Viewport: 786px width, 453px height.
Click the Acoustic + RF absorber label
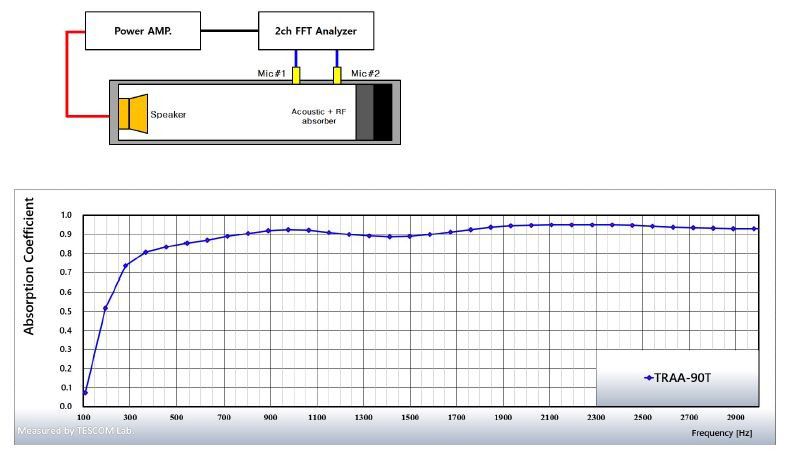coord(319,117)
